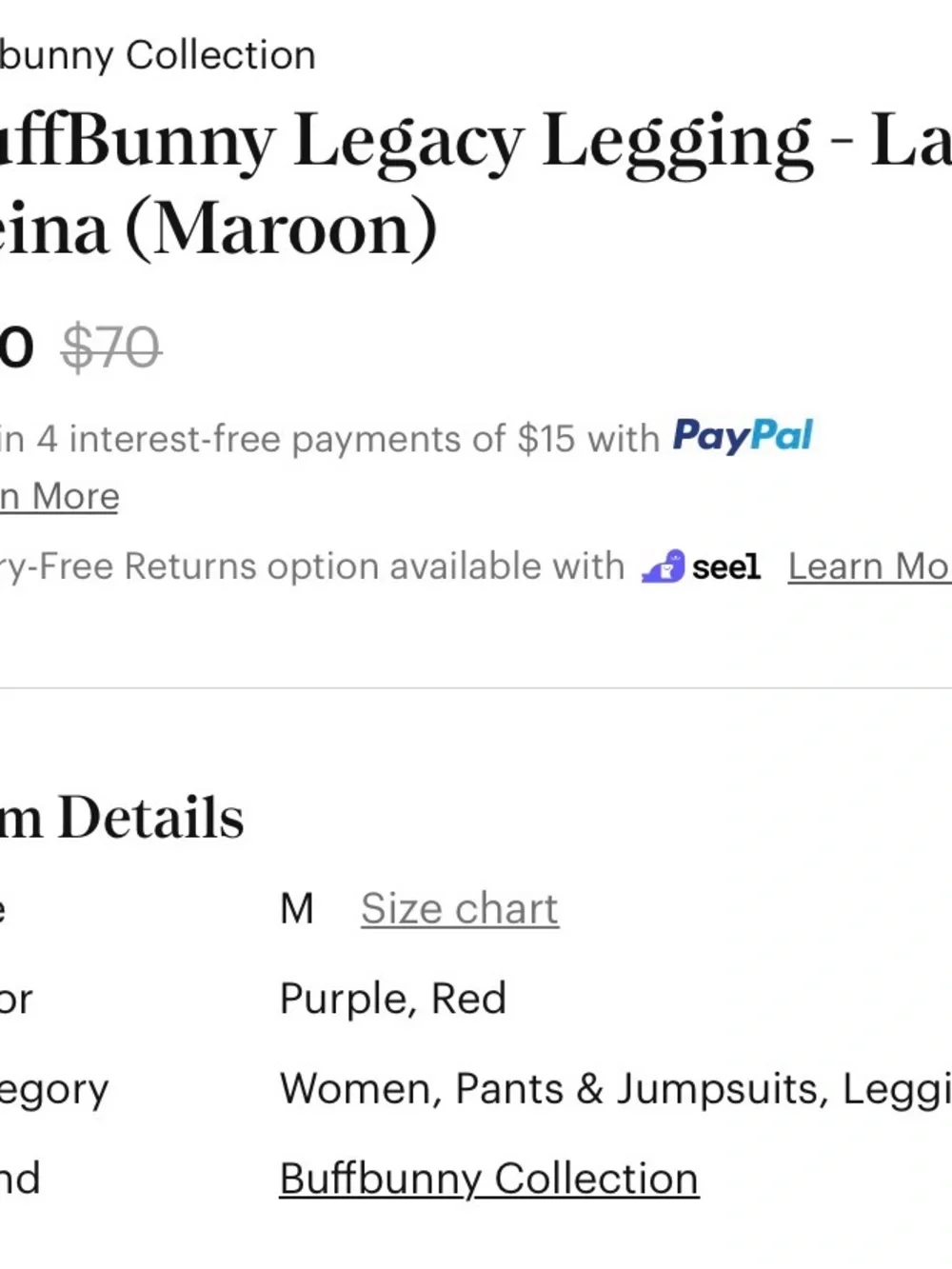Click the brand name above the title
Screen dimensions: 952x1269
pos(157,55)
